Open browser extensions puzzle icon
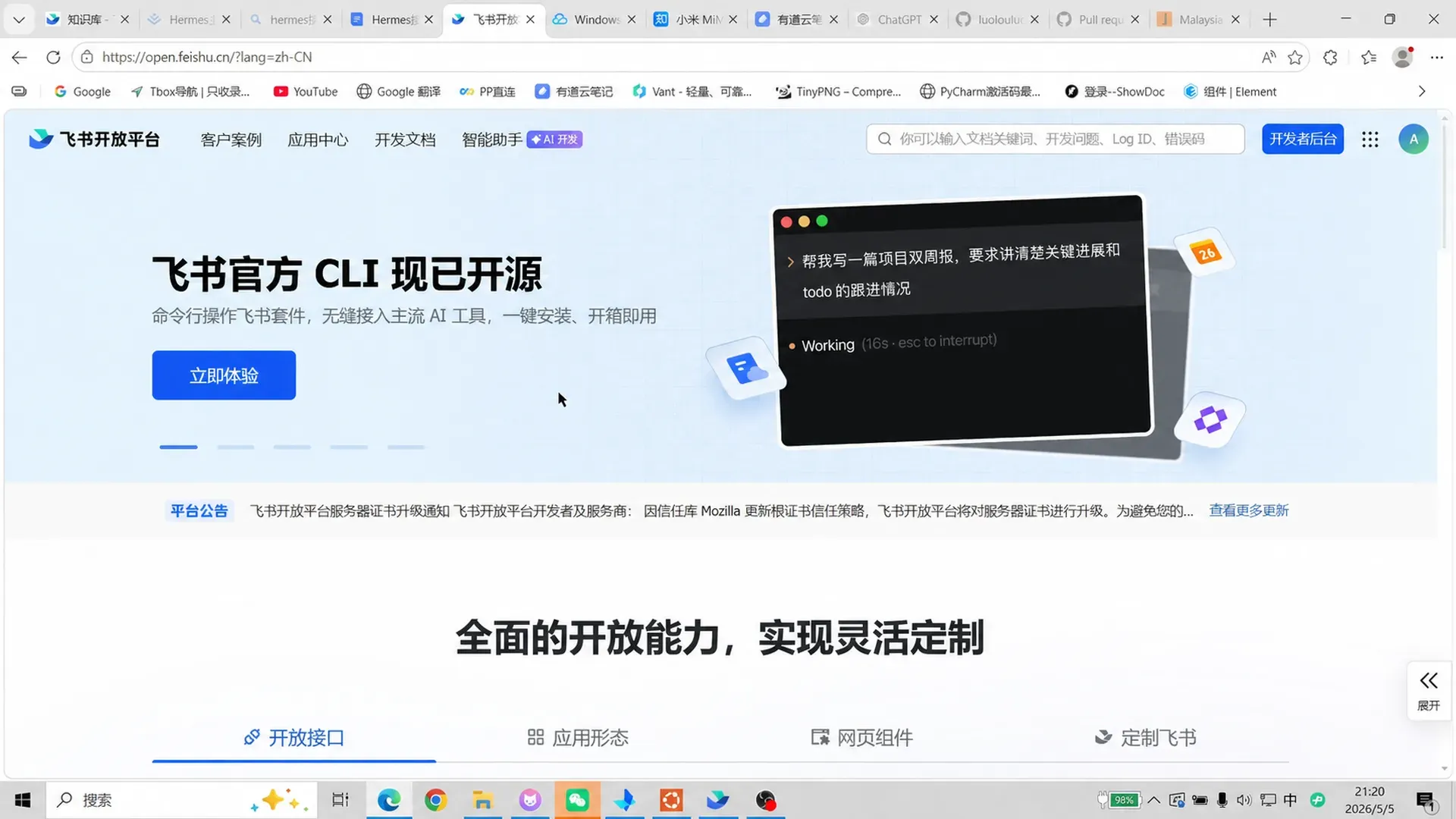 tap(1330, 57)
